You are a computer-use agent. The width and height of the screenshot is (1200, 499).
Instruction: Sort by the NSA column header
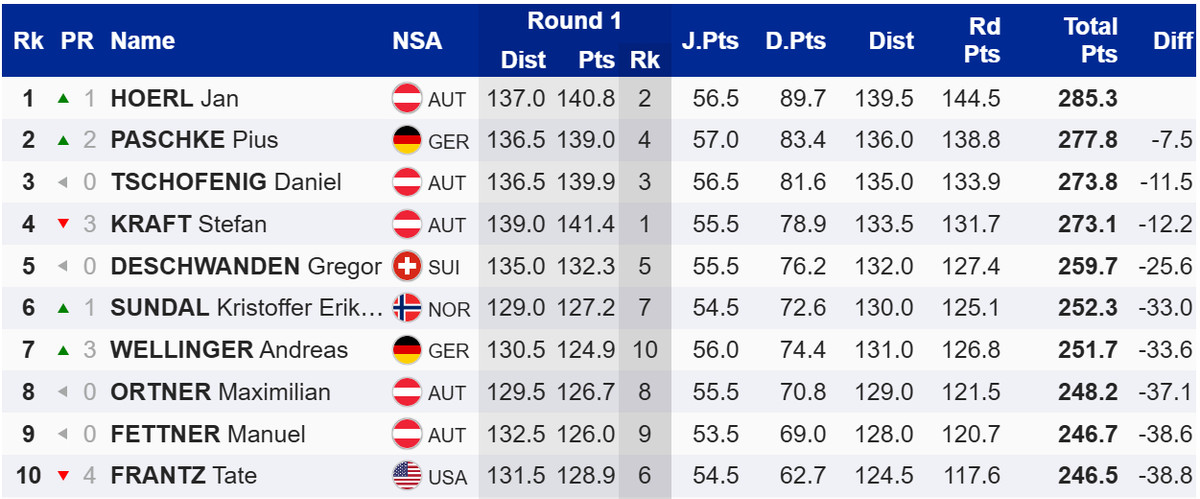417,41
